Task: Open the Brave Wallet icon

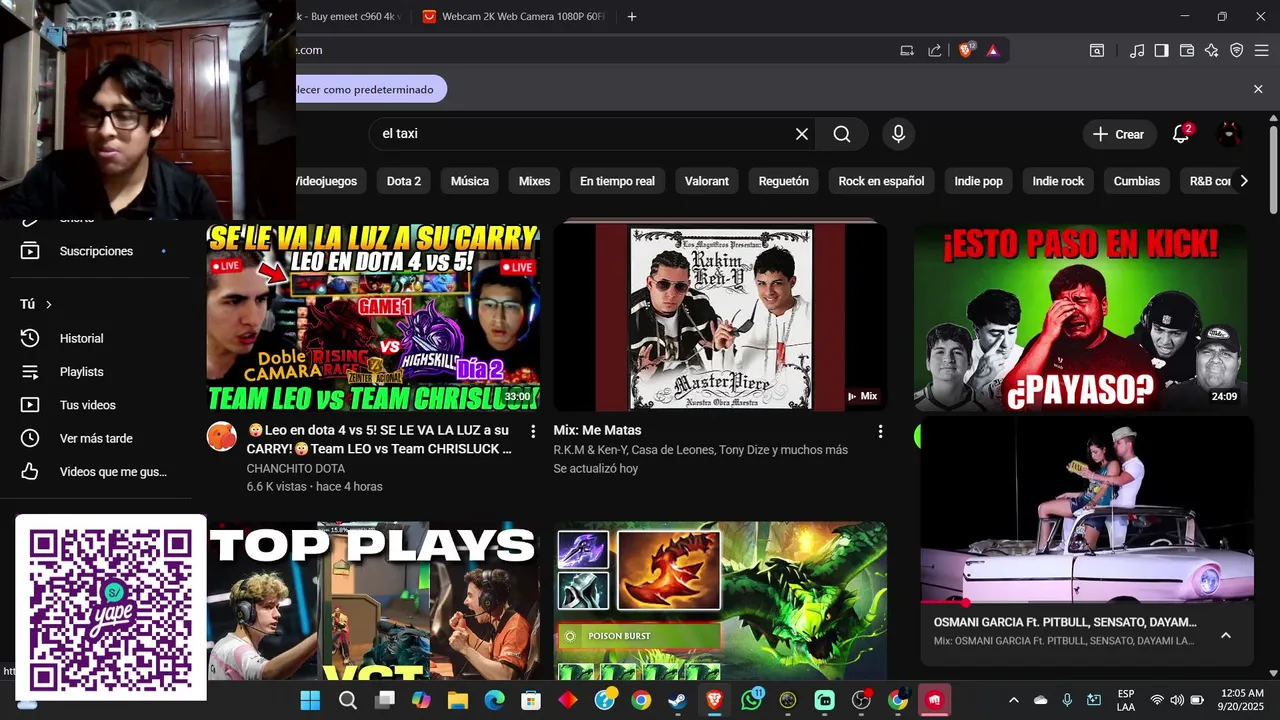Action: click(1187, 50)
